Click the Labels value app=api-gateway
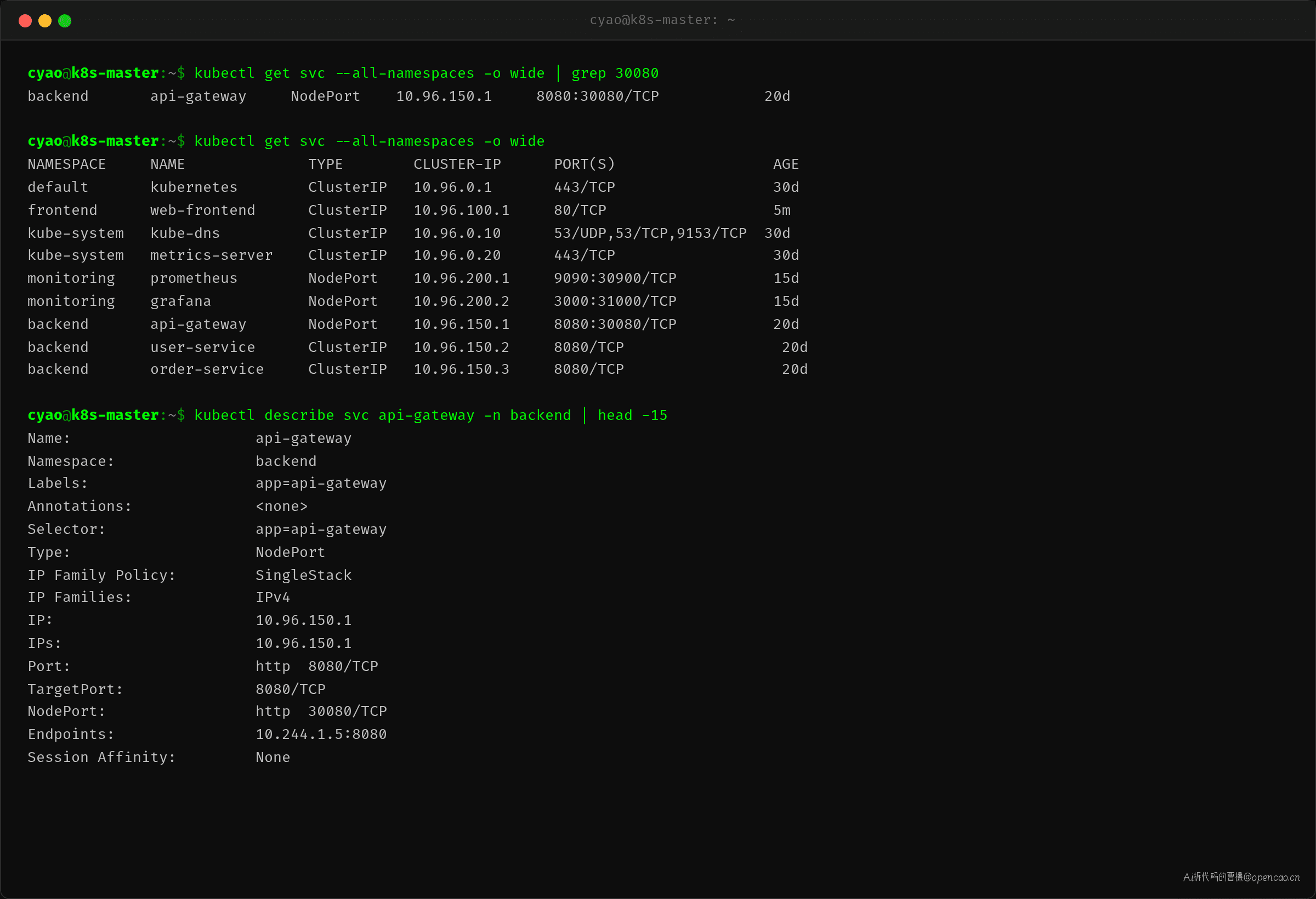Image resolution: width=1316 pixels, height=899 pixels. (x=321, y=483)
